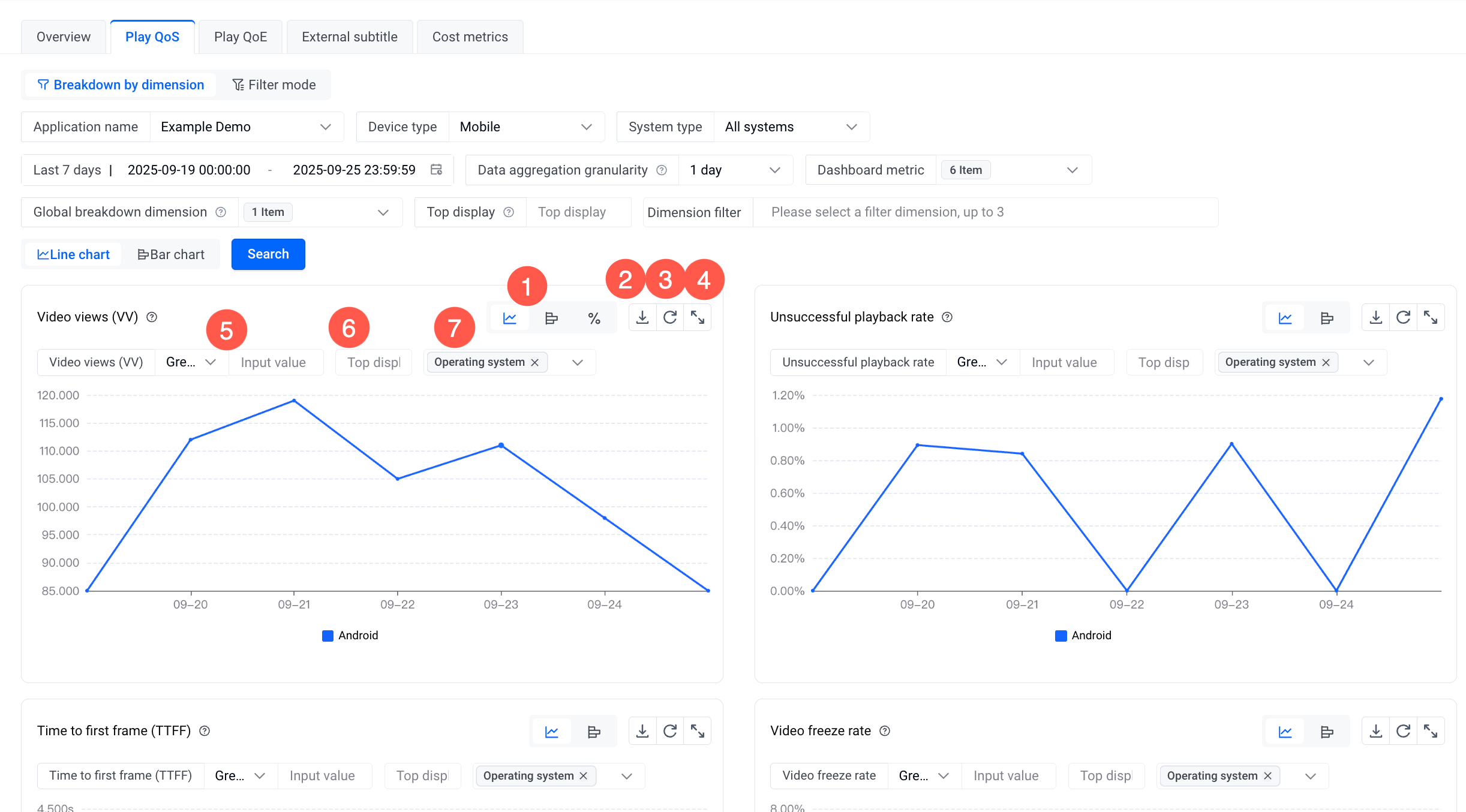Viewport: 1466px width, 812px height.
Task: Switch to Play QoE tab
Action: coord(241,37)
